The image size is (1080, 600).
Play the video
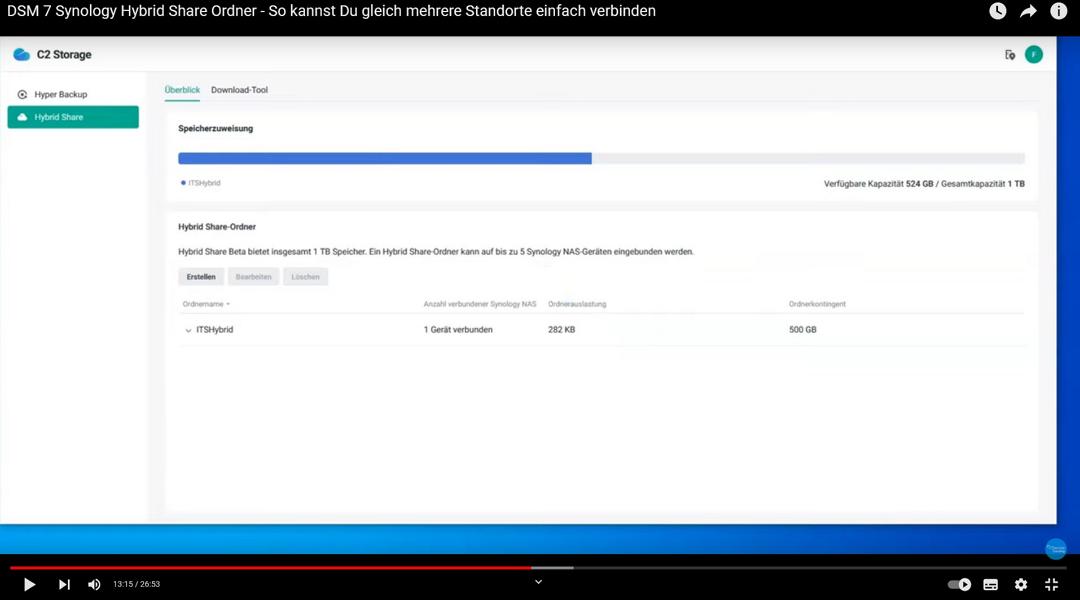[x=29, y=584]
